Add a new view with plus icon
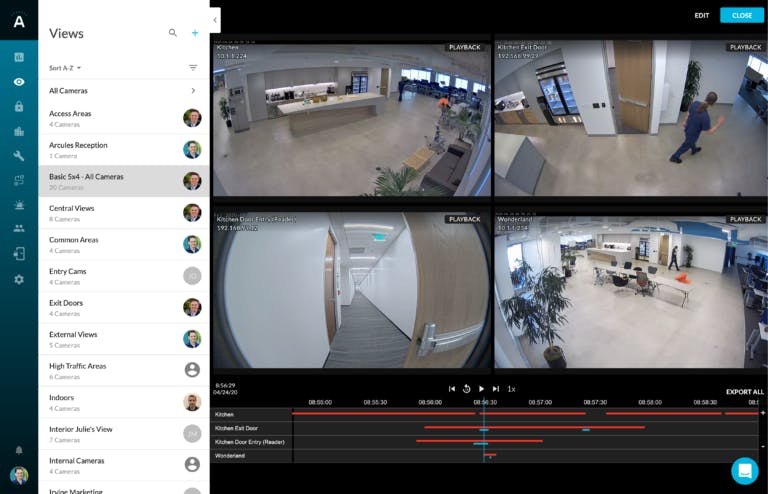The image size is (768, 494). coord(195,33)
